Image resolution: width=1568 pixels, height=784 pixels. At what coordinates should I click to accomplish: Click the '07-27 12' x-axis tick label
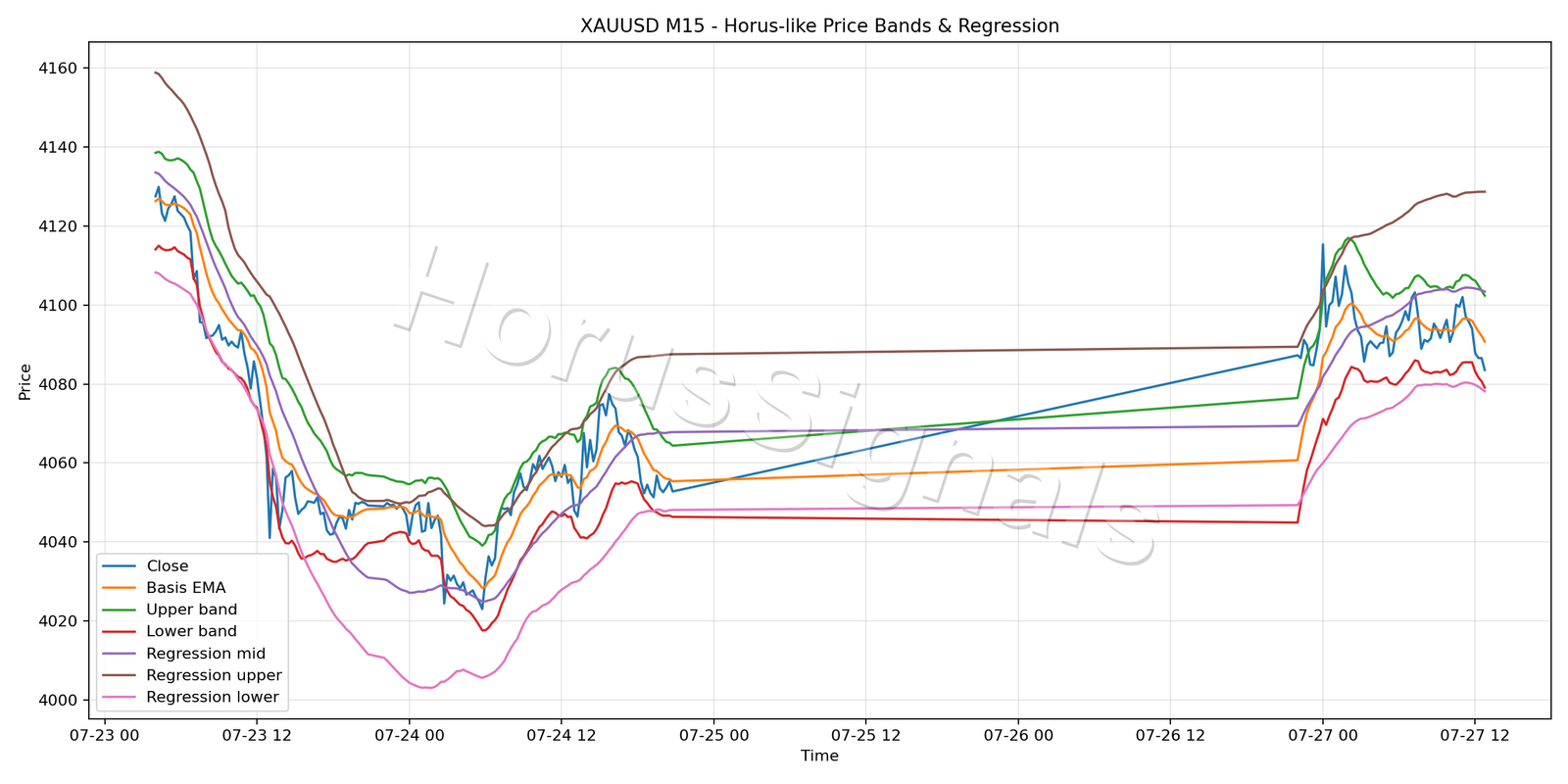coord(1474,735)
